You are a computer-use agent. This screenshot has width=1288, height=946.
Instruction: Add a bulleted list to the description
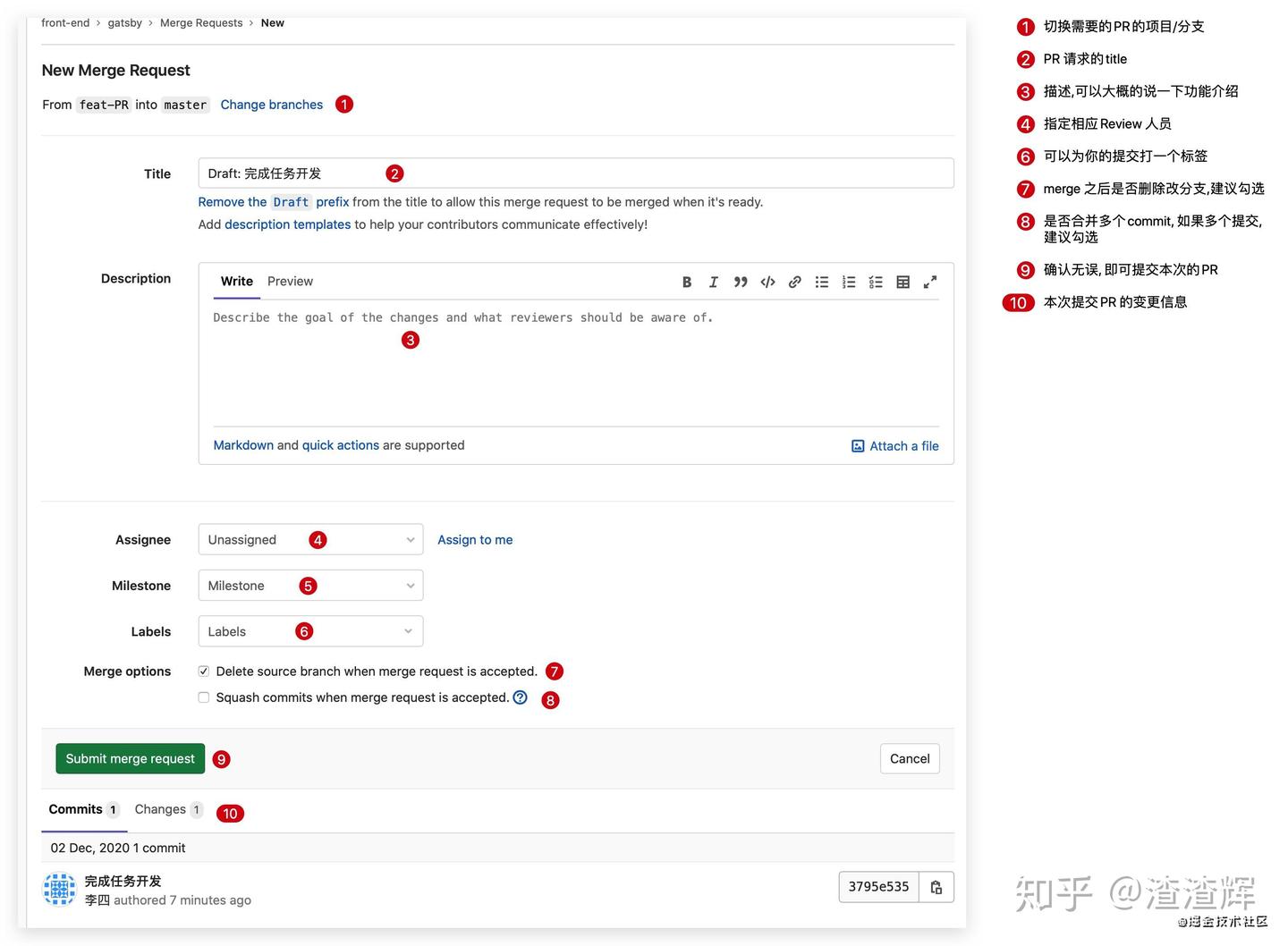pos(821,282)
